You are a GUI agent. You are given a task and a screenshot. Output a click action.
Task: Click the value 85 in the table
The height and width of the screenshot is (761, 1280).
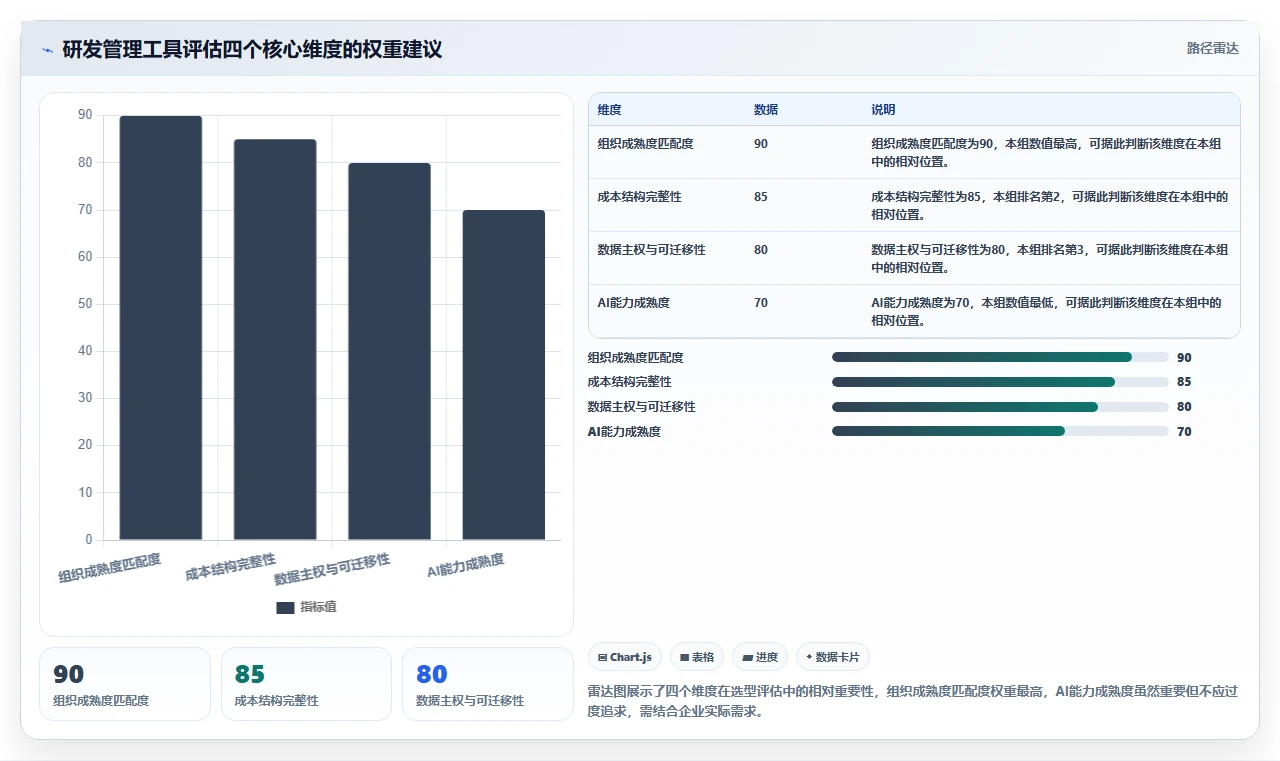click(x=761, y=197)
